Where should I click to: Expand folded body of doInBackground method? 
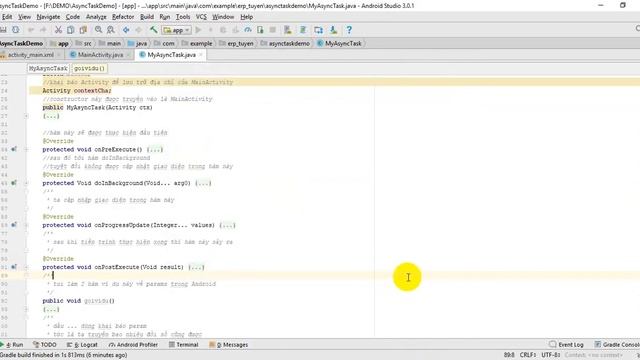pos(203,183)
